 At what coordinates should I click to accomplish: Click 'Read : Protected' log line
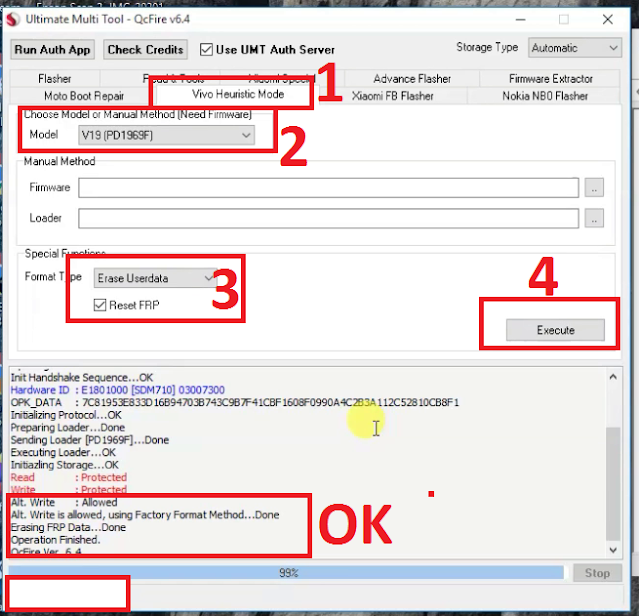pyautogui.click(x=68, y=477)
